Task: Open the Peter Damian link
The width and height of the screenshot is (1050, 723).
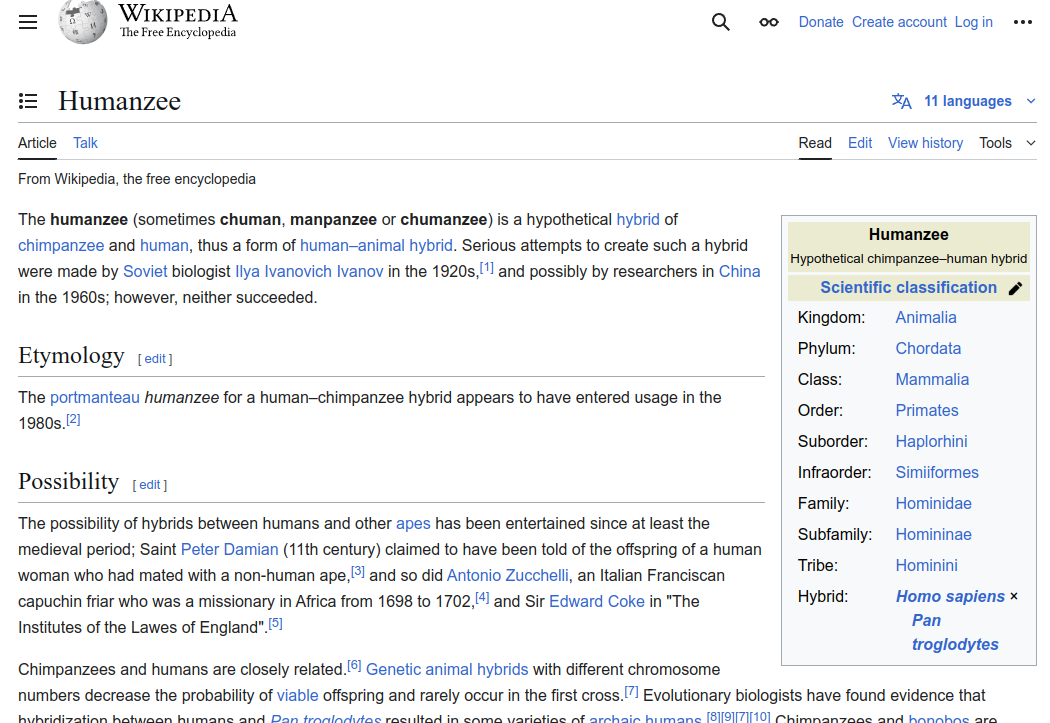Action: [x=230, y=550]
